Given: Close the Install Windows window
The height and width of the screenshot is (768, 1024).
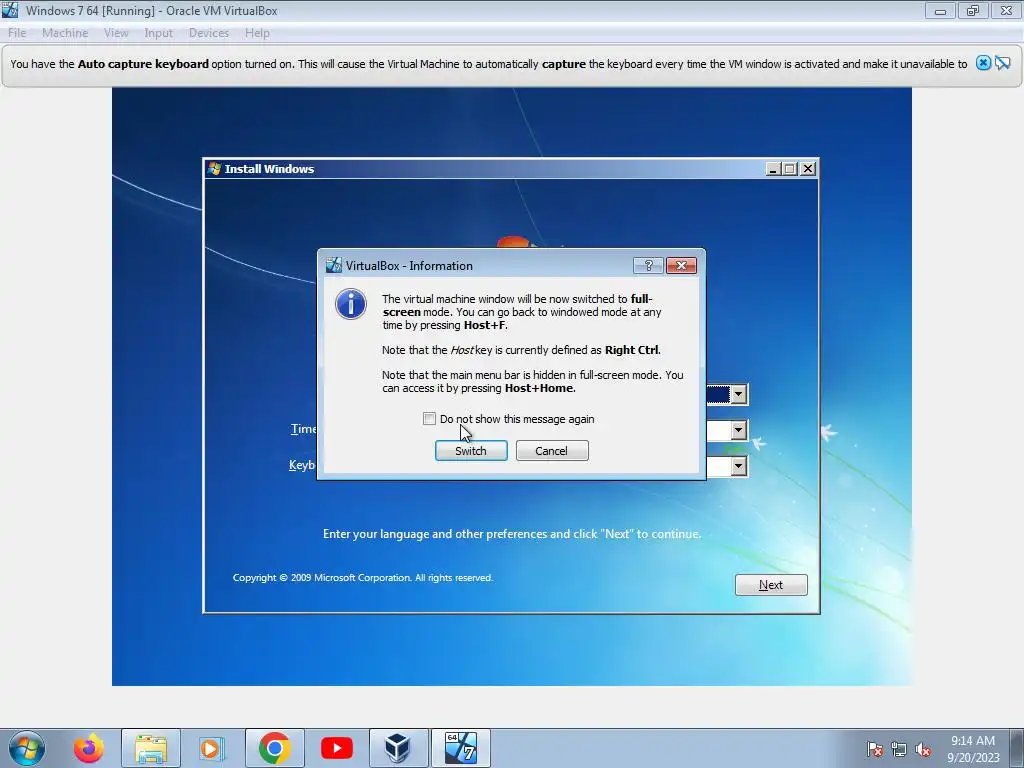Looking at the screenshot, I should pos(808,168).
